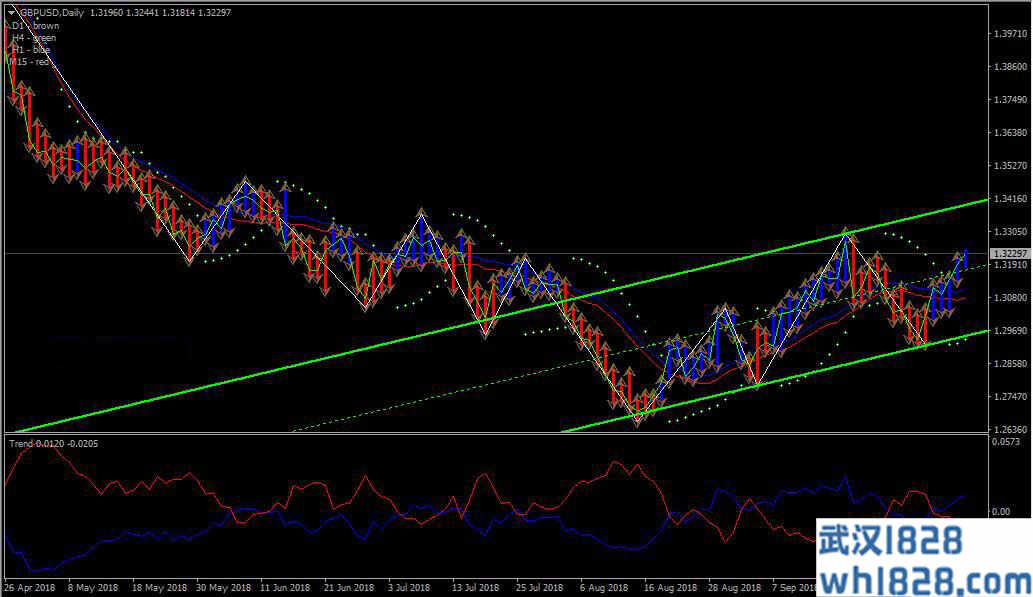Image resolution: width=1033 pixels, height=597 pixels.
Task: Select the 'D1 - brown' legend label
Action: (x=36, y=26)
